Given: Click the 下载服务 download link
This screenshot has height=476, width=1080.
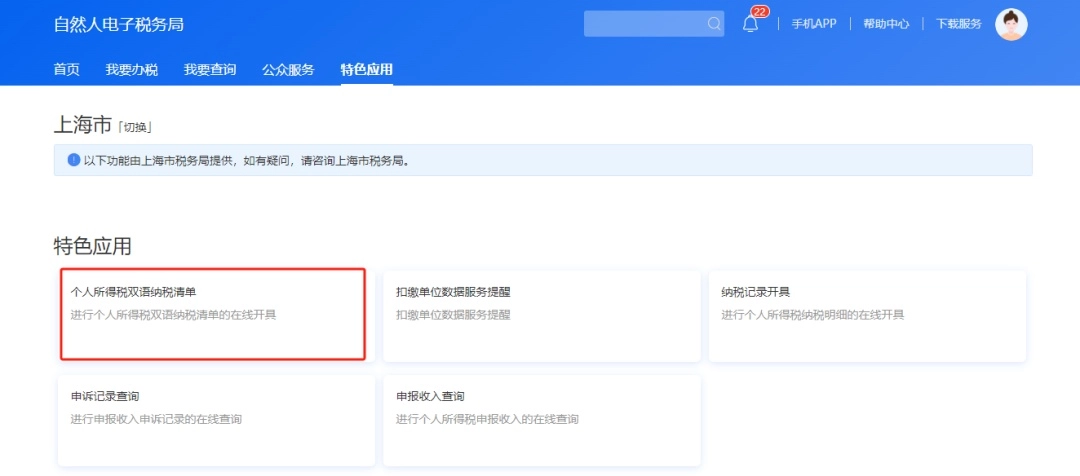Looking at the screenshot, I should pyautogui.click(x=958, y=24).
